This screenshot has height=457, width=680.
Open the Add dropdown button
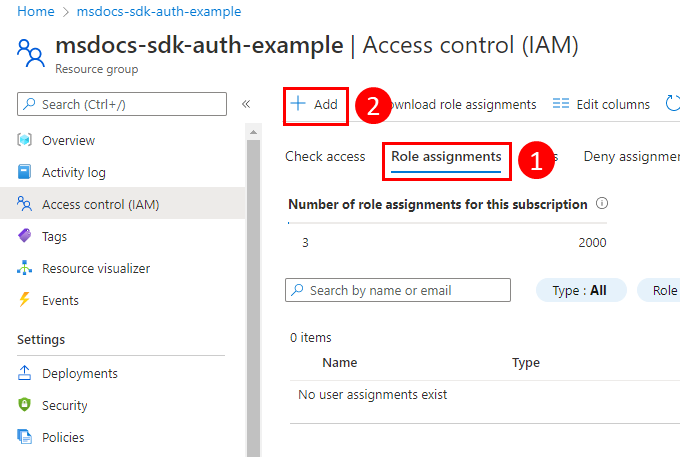(x=315, y=104)
